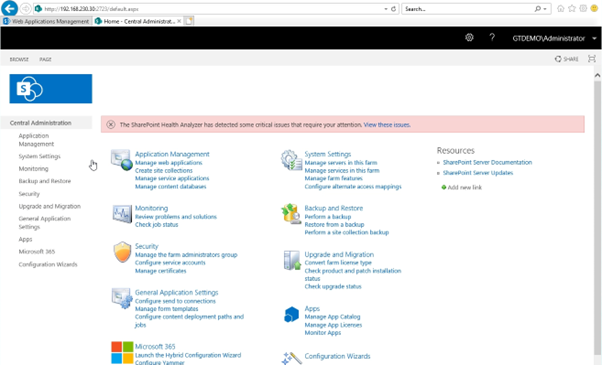
Task: Click the System Settings gears icon
Action: point(291,160)
